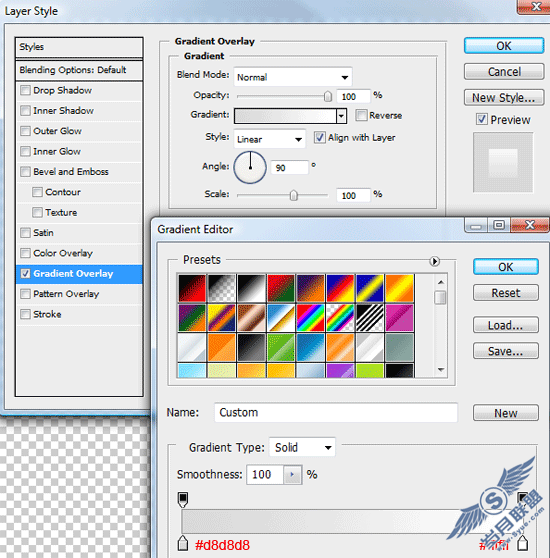
Task: Click the gradient Name input field
Action: [336, 412]
